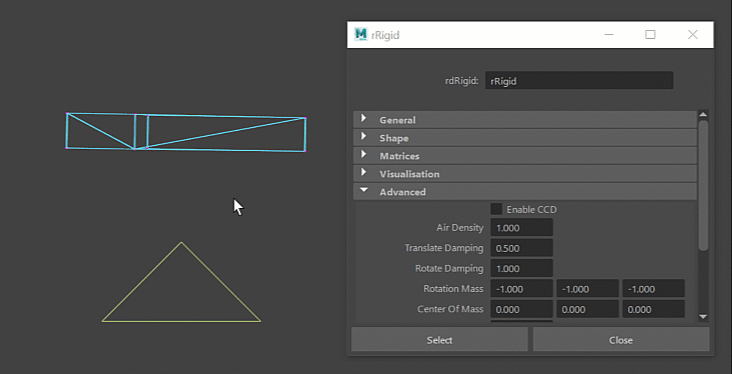The height and width of the screenshot is (374, 732).
Task: Click the rdRigid name input field
Action: pos(579,81)
